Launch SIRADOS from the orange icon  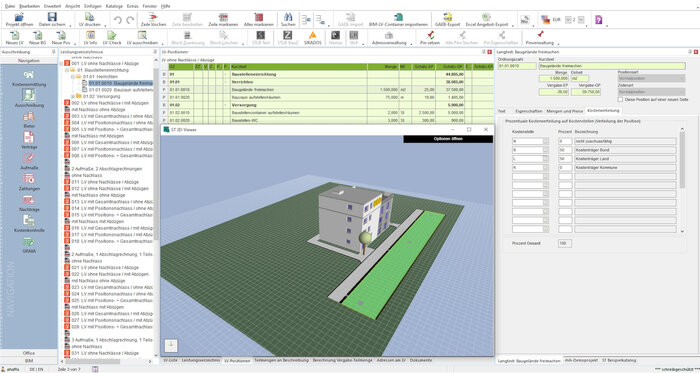point(312,35)
